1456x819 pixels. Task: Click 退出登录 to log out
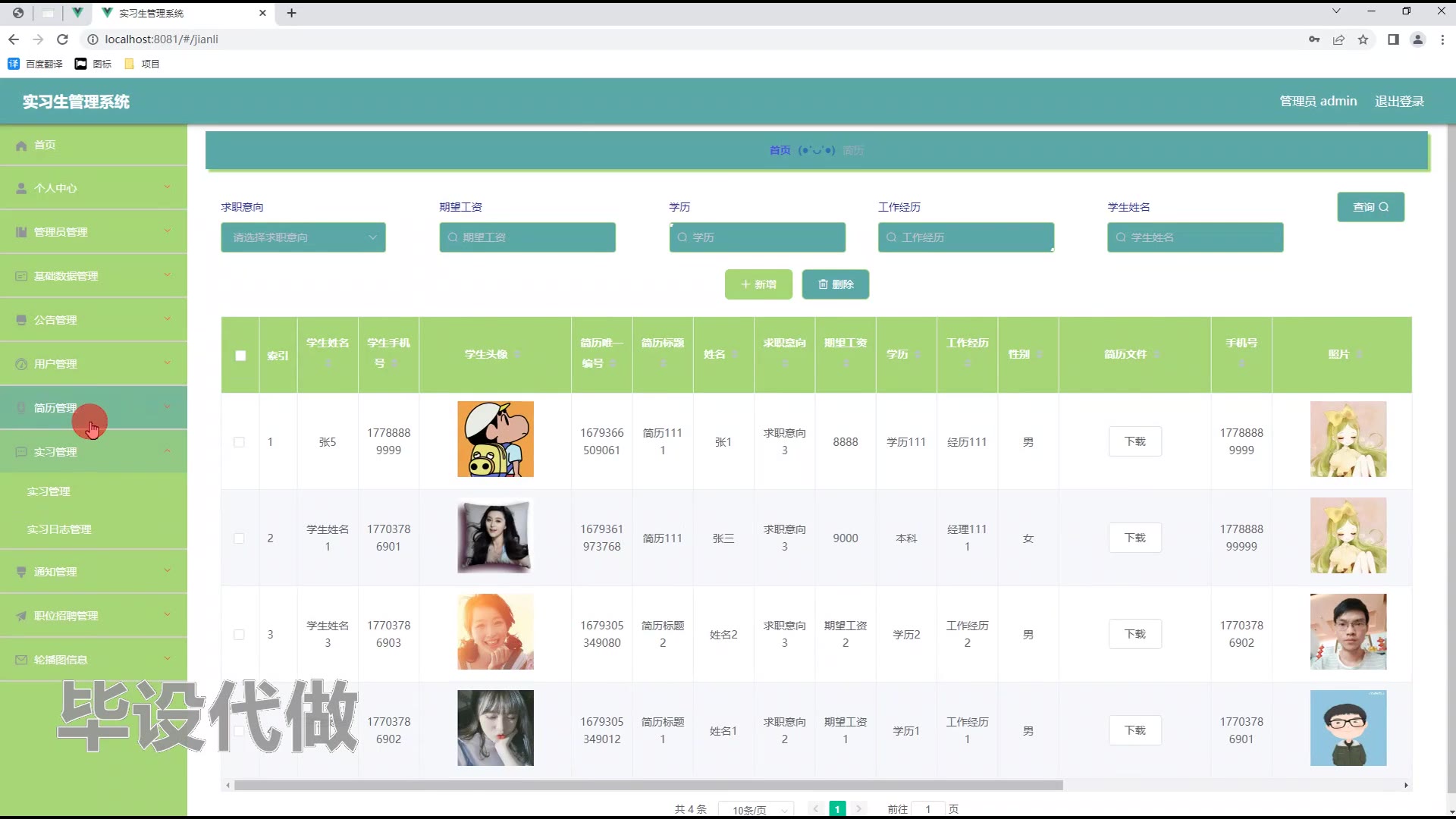point(1399,102)
